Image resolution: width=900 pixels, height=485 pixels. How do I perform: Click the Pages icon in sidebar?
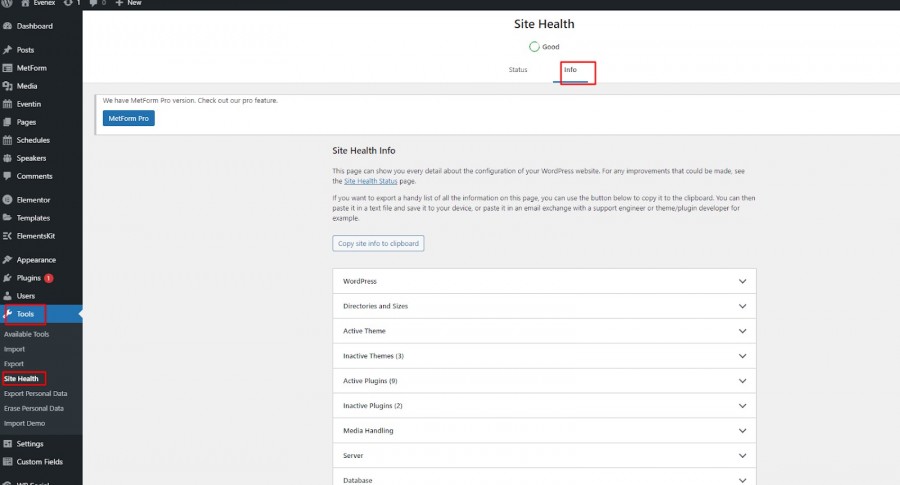7,122
